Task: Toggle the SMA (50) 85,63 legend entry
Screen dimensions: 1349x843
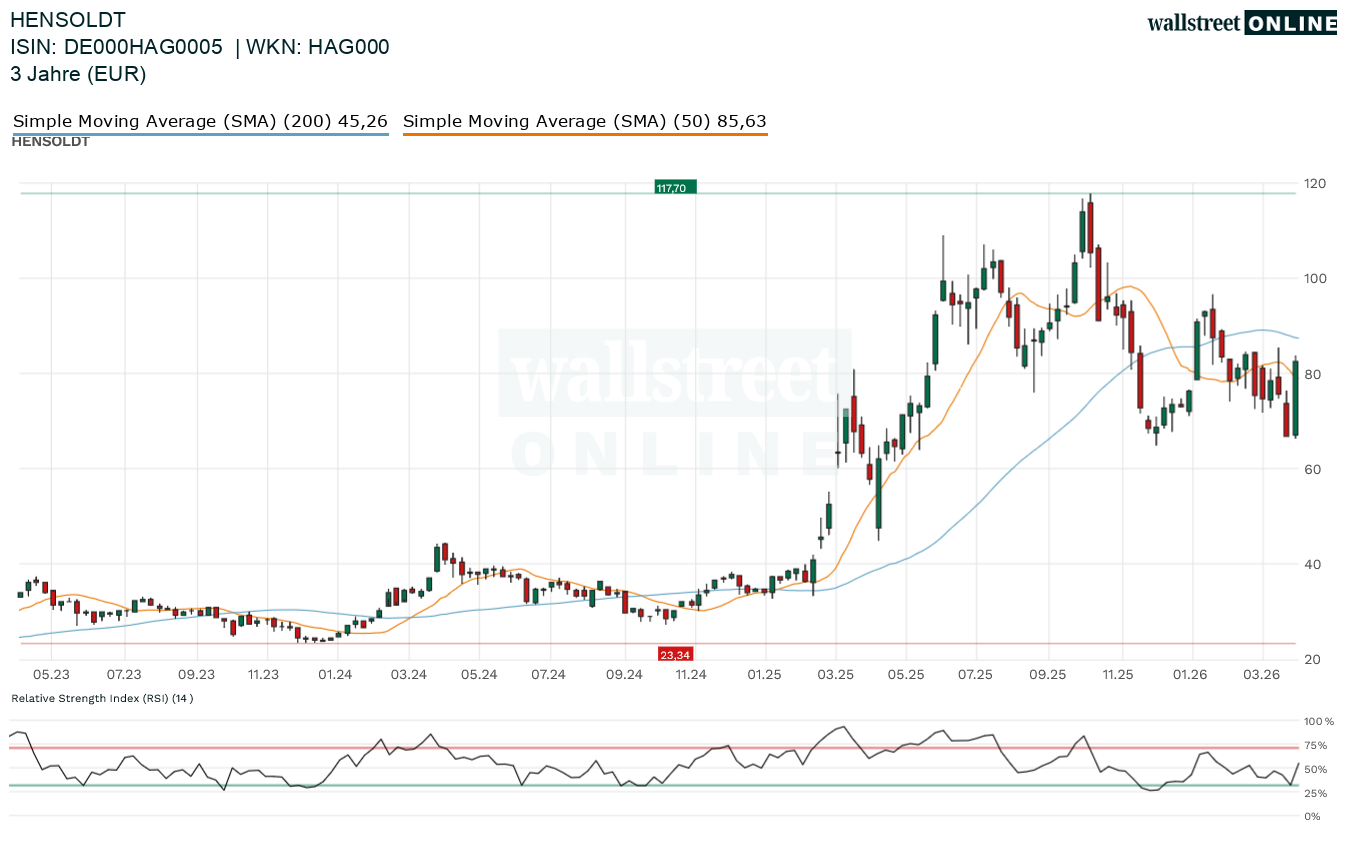Action: [584, 121]
